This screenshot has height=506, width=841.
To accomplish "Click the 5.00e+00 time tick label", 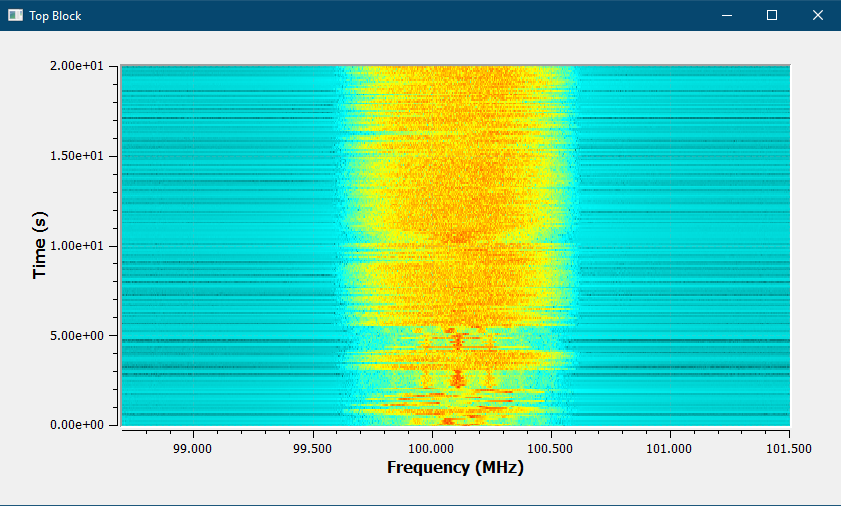I will [x=82, y=336].
